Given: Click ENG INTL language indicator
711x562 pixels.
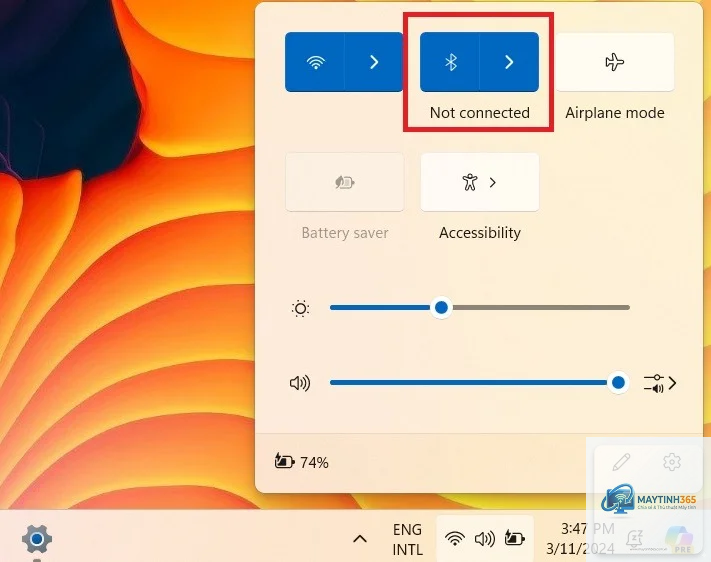Looking at the screenshot, I should tap(407, 539).
